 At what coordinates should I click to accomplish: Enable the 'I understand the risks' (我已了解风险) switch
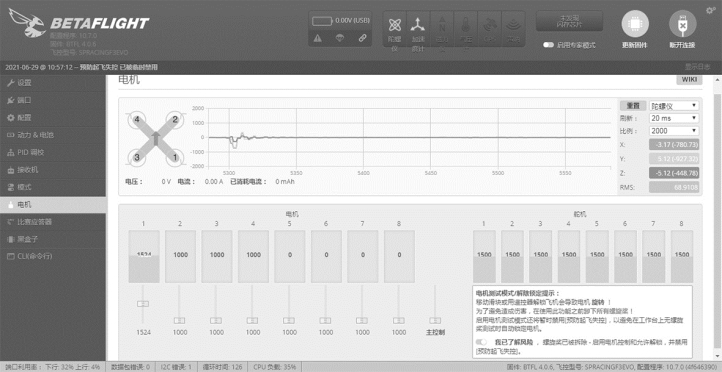[x=482, y=342]
